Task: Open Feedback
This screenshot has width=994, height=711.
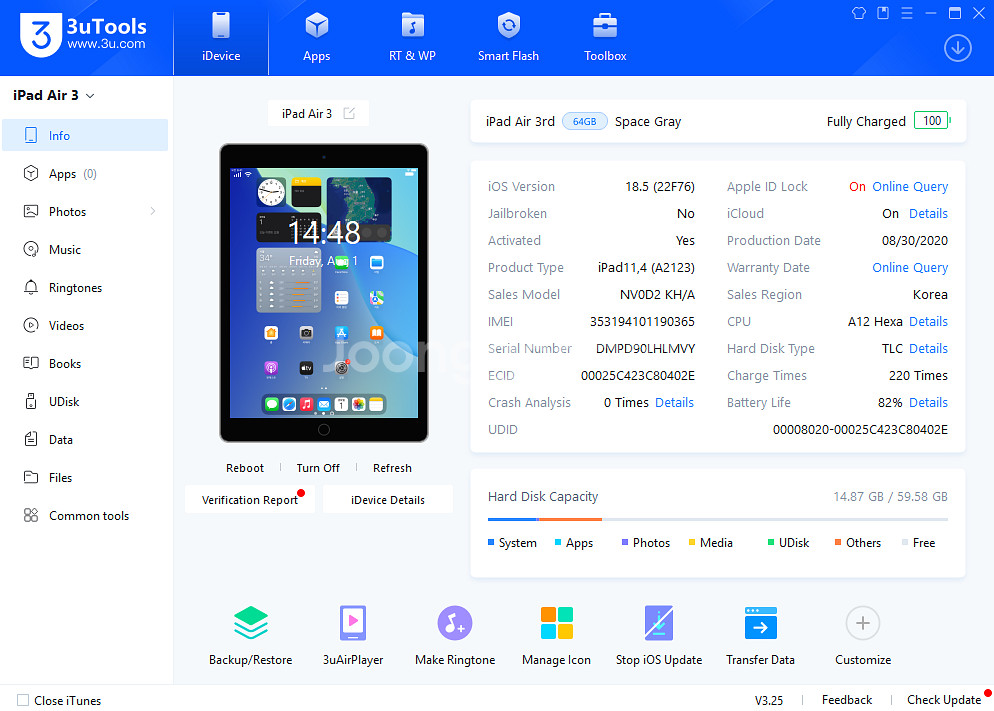Action: [x=846, y=700]
